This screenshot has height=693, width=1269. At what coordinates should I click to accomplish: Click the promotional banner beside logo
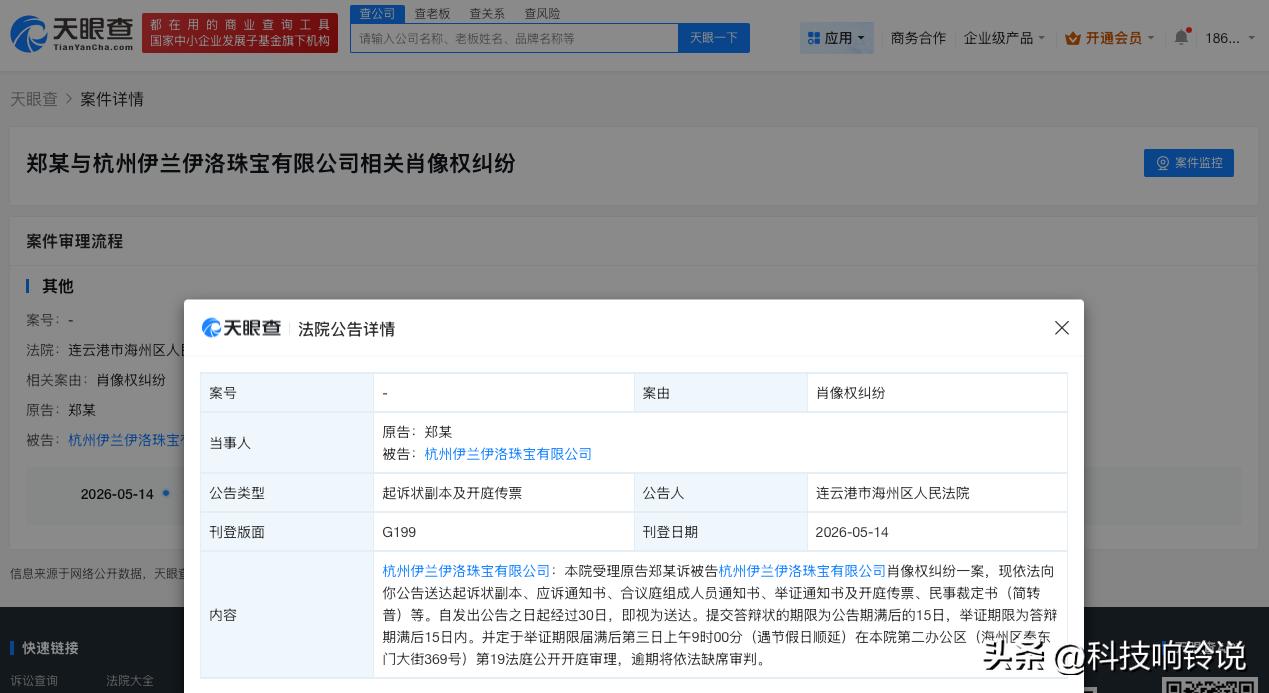pyautogui.click(x=240, y=33)
